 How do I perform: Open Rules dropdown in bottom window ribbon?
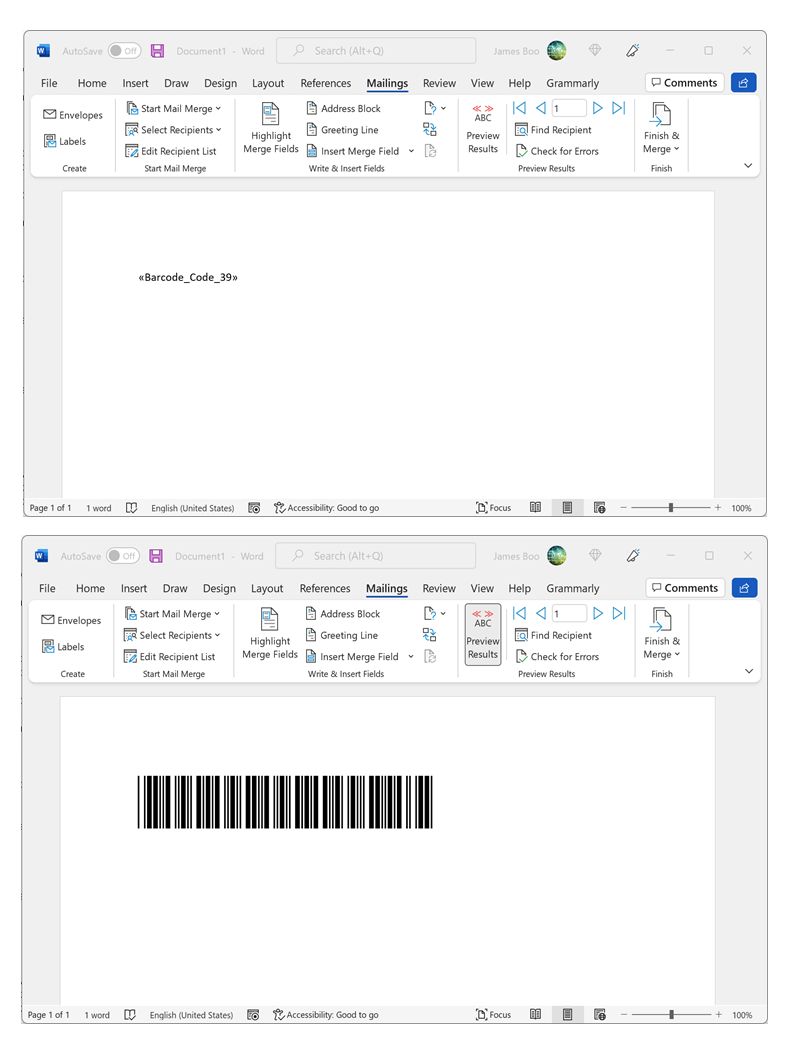435,613
